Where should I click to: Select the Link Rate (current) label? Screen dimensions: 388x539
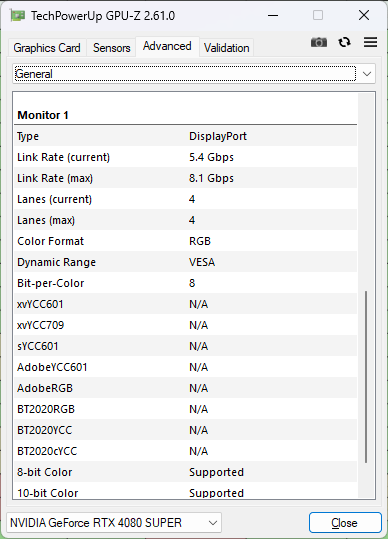(64, 157)
